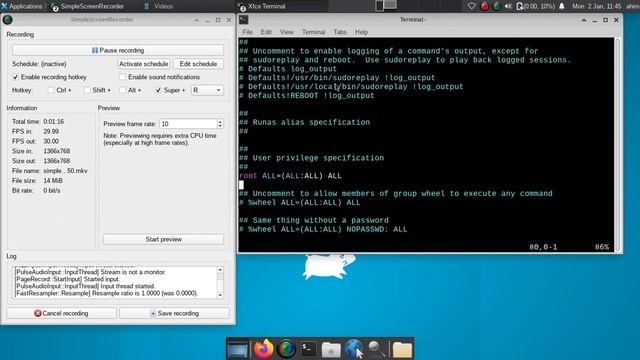The height and width of the screenshot is (360, 640).
Task: Launch Firefox from the dock
Action: pos(263,349)
